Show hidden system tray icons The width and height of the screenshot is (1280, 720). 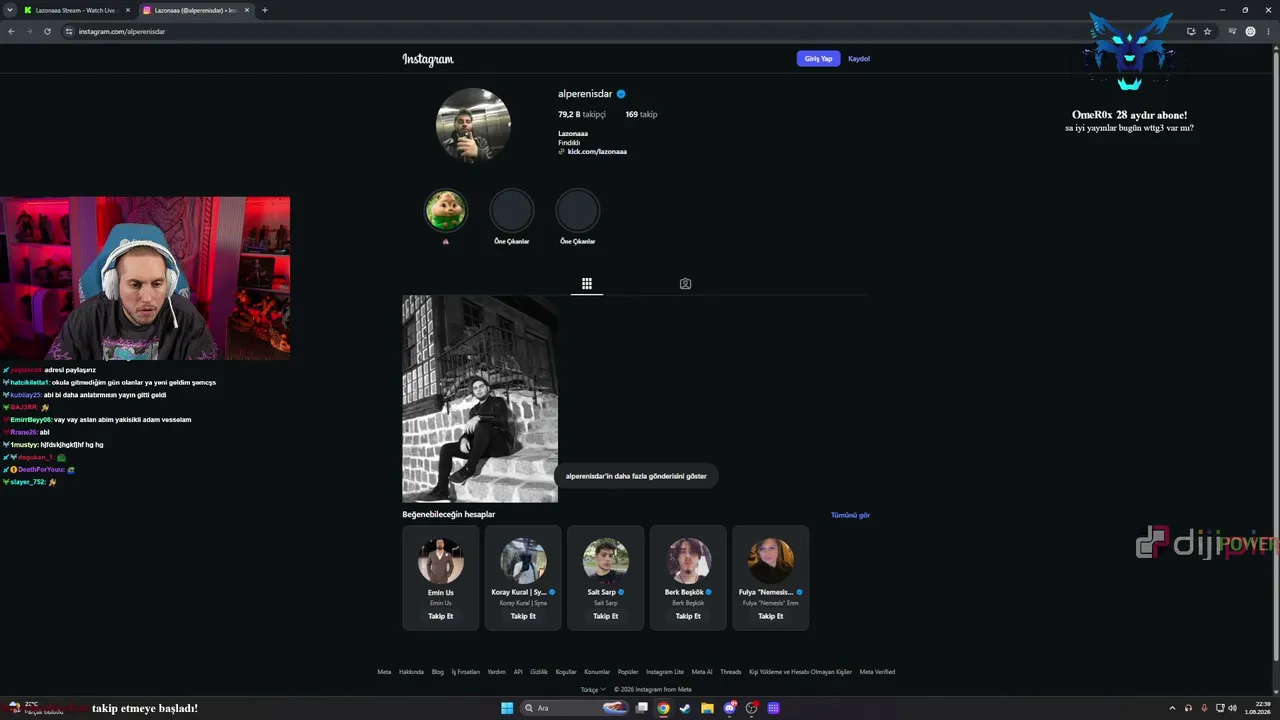(x=1172, y=708)
